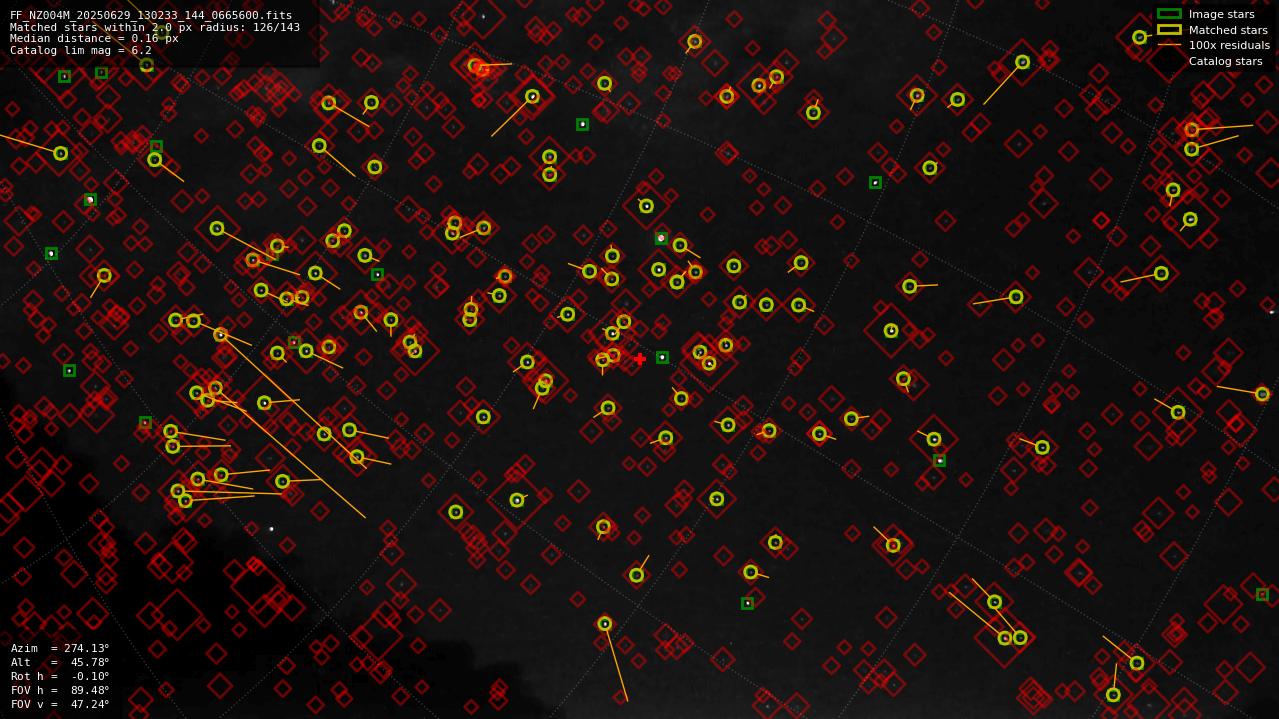This screenshot has width=1279, height=719.
Task: Click the orange 100x residuals legend line
Action: click(x=1169, y=45)
